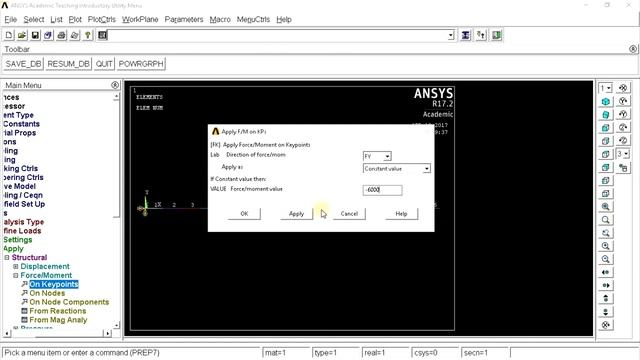Click the RESUM_DB toolbar button
The width and height of the screenshot is (640, 360).
pos(68,64)
